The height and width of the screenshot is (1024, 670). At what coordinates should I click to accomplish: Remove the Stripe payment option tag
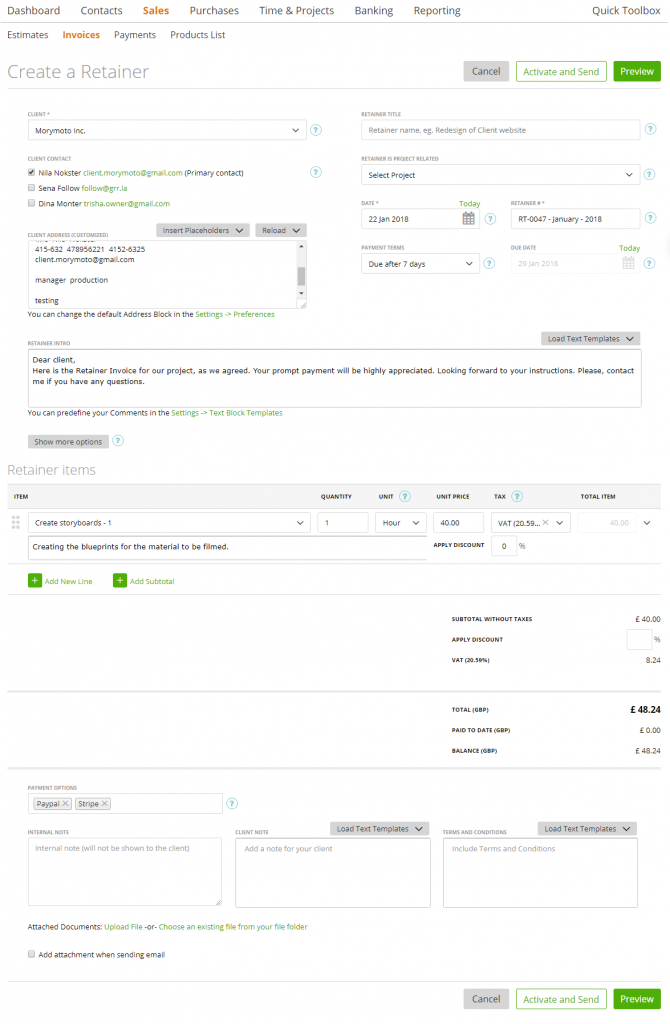coord(104,803)
